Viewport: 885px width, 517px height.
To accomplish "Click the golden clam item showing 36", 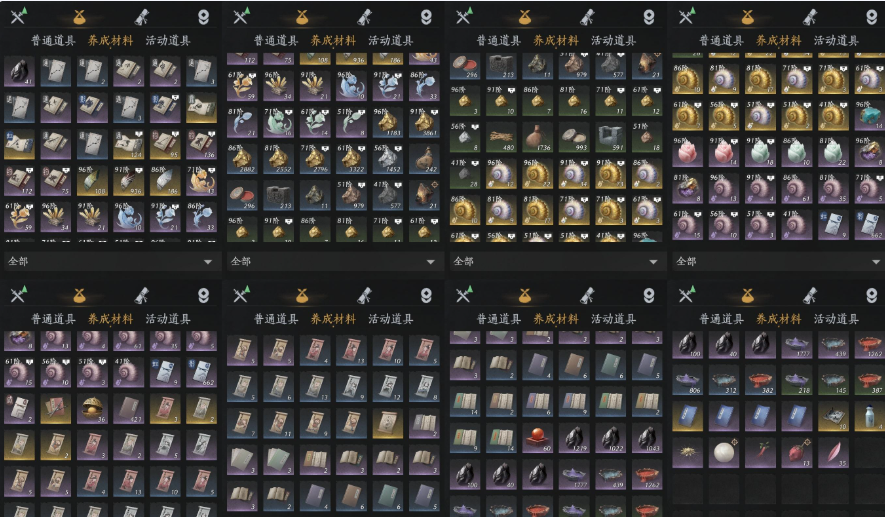I will tap(92, 409).
